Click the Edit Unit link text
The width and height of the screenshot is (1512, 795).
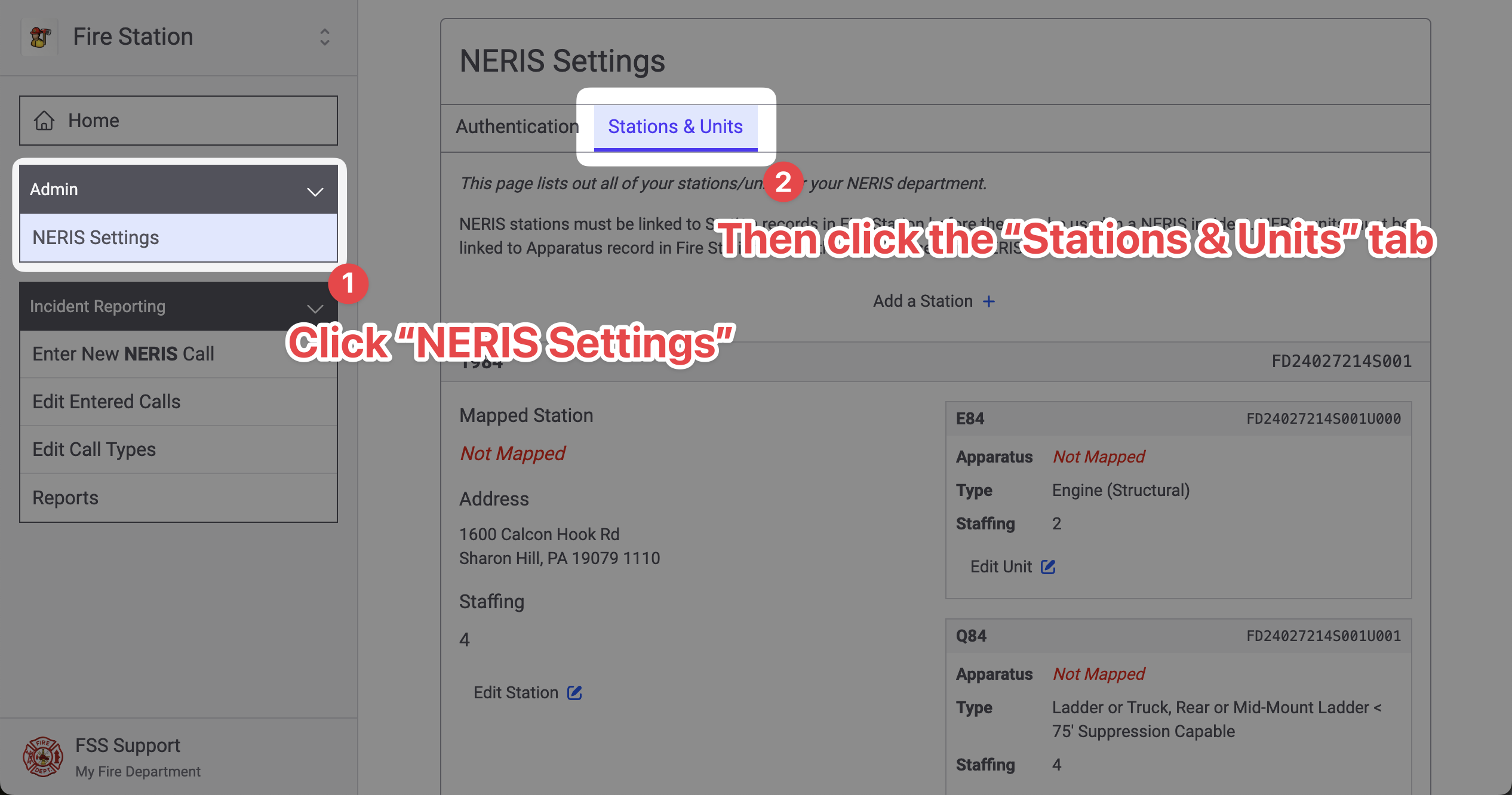click(x=1001, y=566)
